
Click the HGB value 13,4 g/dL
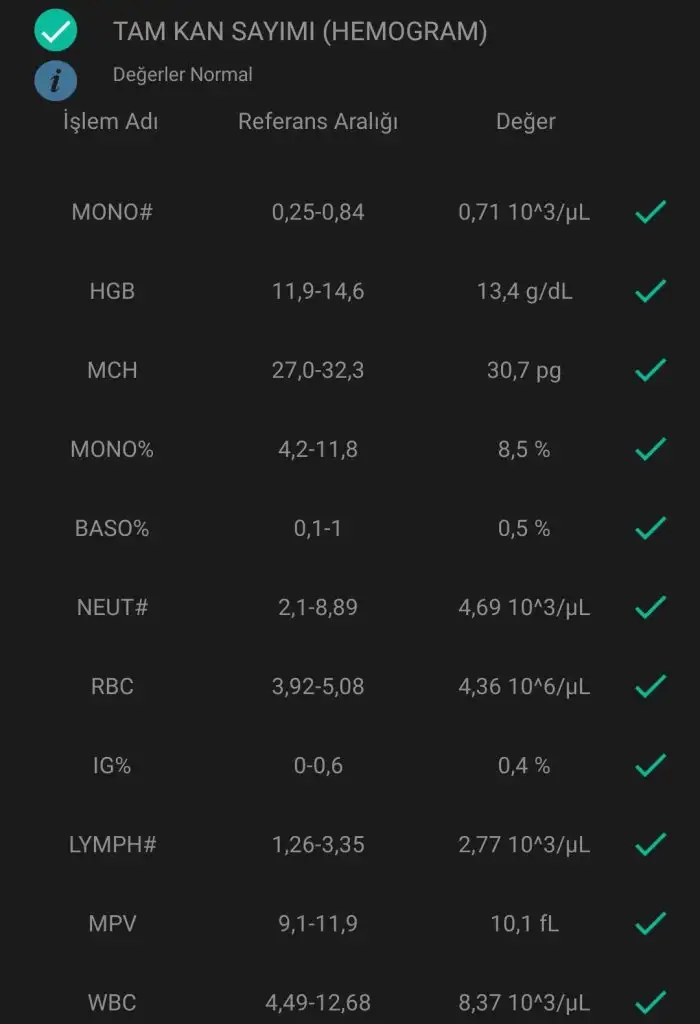[x=525, y=291]
